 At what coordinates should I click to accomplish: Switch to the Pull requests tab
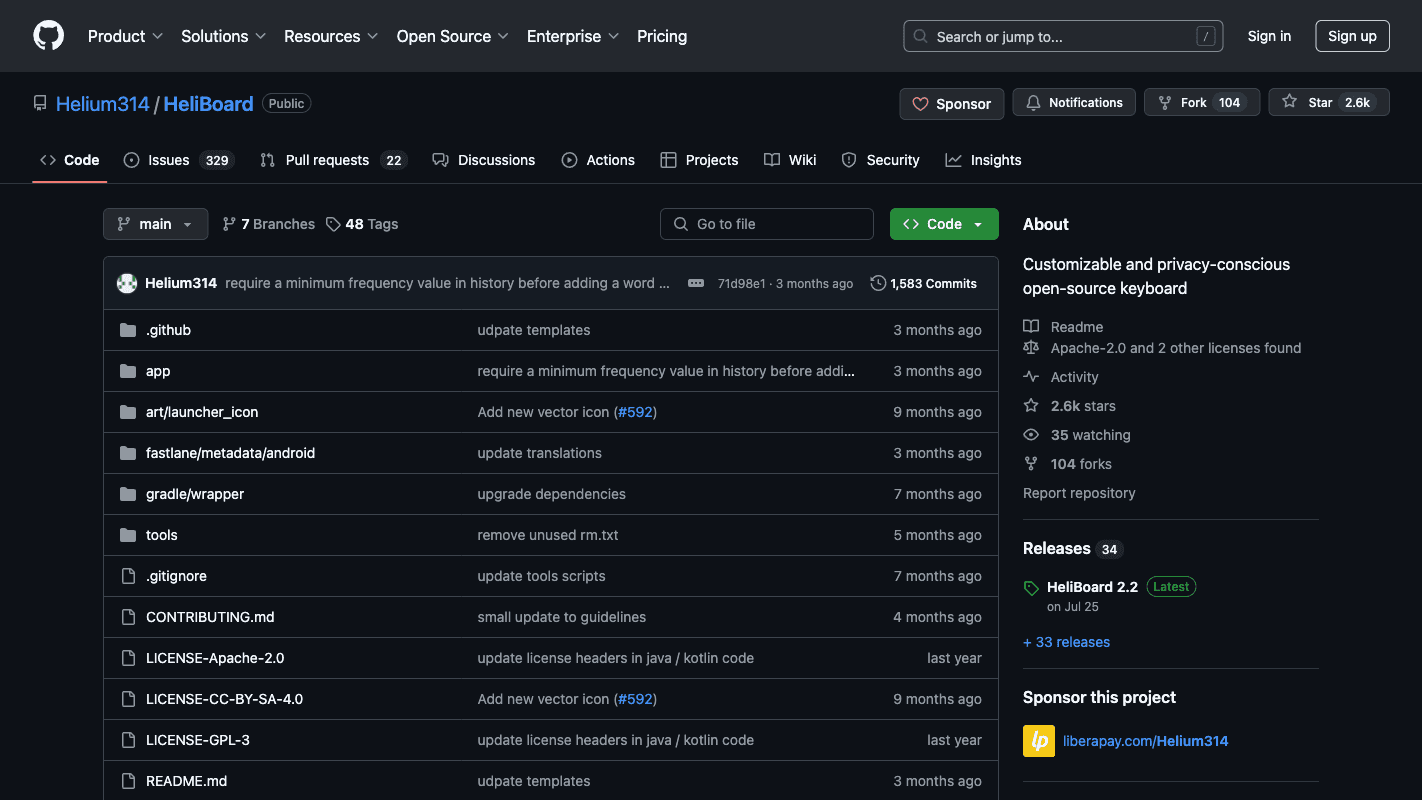tap(333, 160)
